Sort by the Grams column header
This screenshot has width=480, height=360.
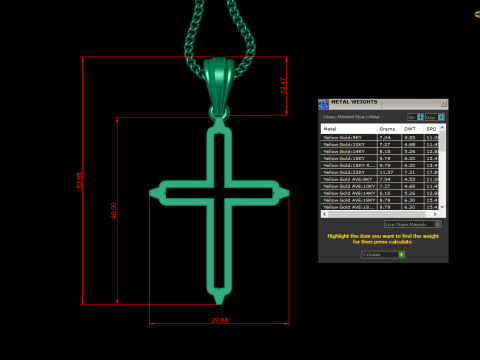tap(389, 129)
